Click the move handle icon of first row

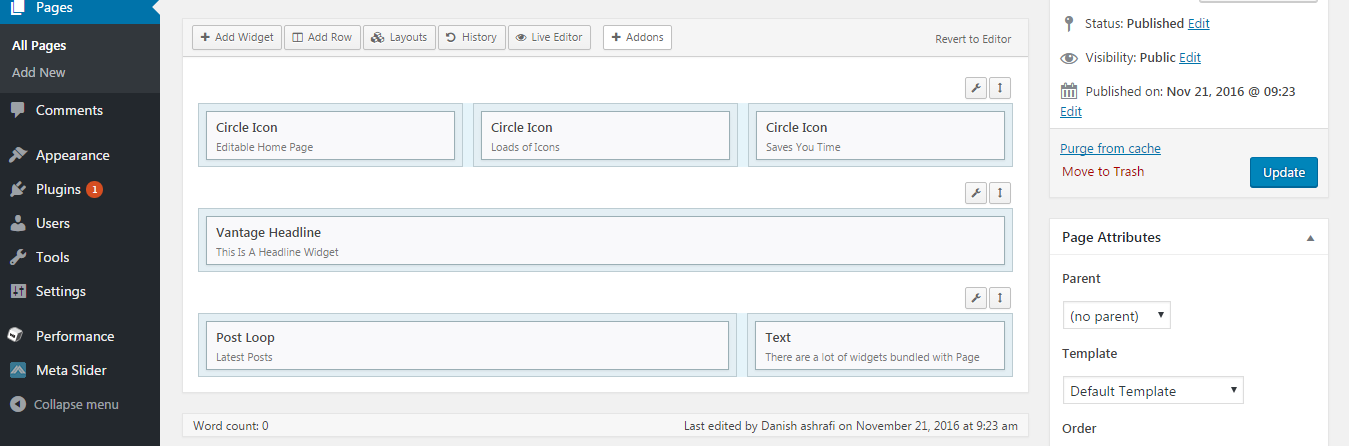[x=1000, y=88]
